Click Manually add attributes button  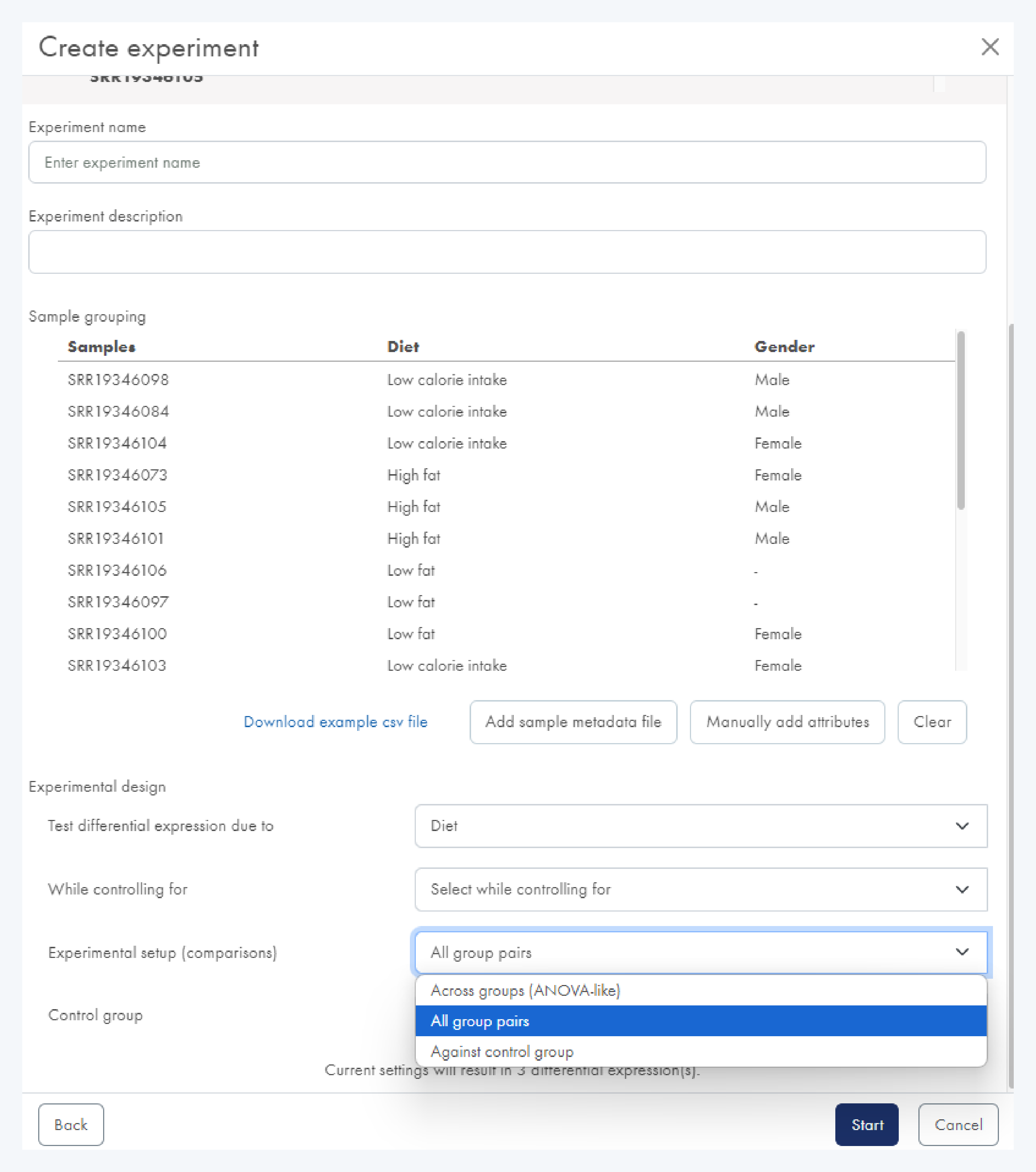[x=787, y=722]
